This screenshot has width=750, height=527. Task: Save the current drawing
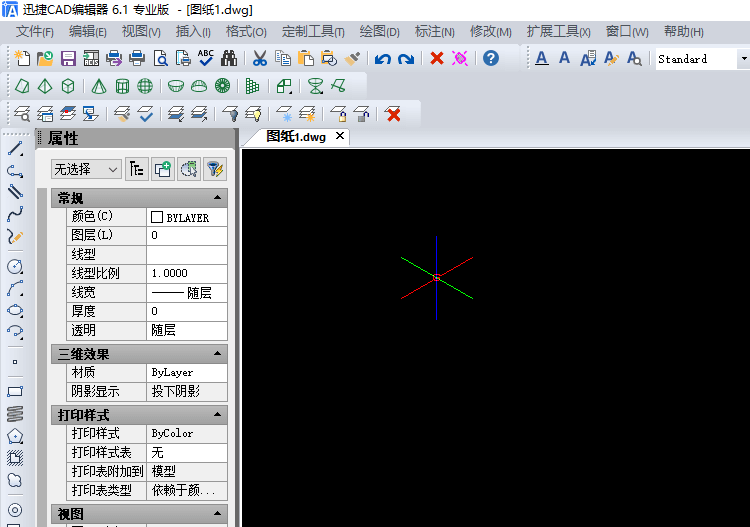(68, 58)
